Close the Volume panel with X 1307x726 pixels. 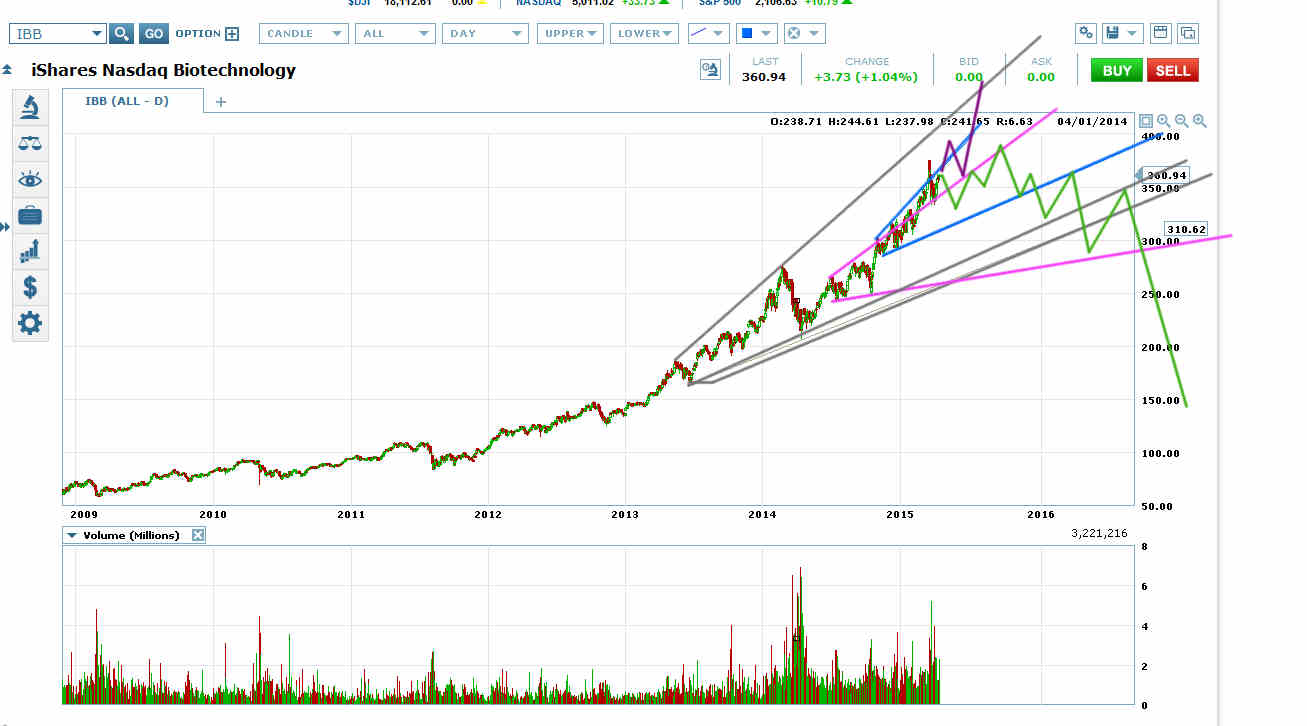(198, 535)
